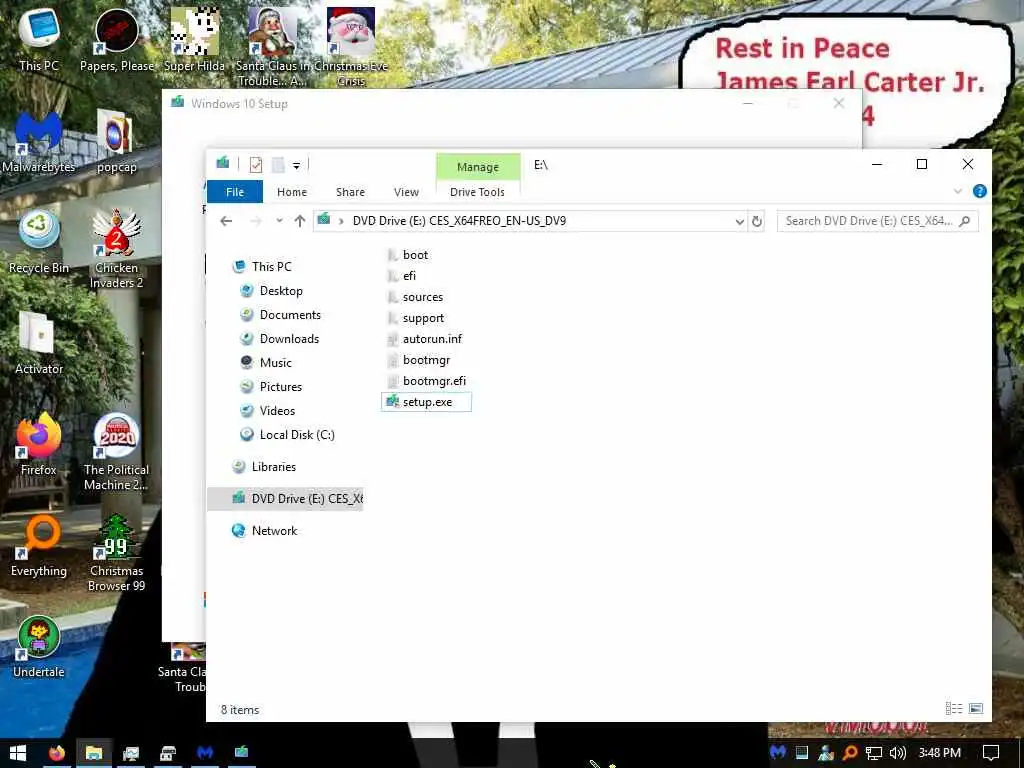
Task: Open the setup.exe file
Action: [x=426, y=402]
